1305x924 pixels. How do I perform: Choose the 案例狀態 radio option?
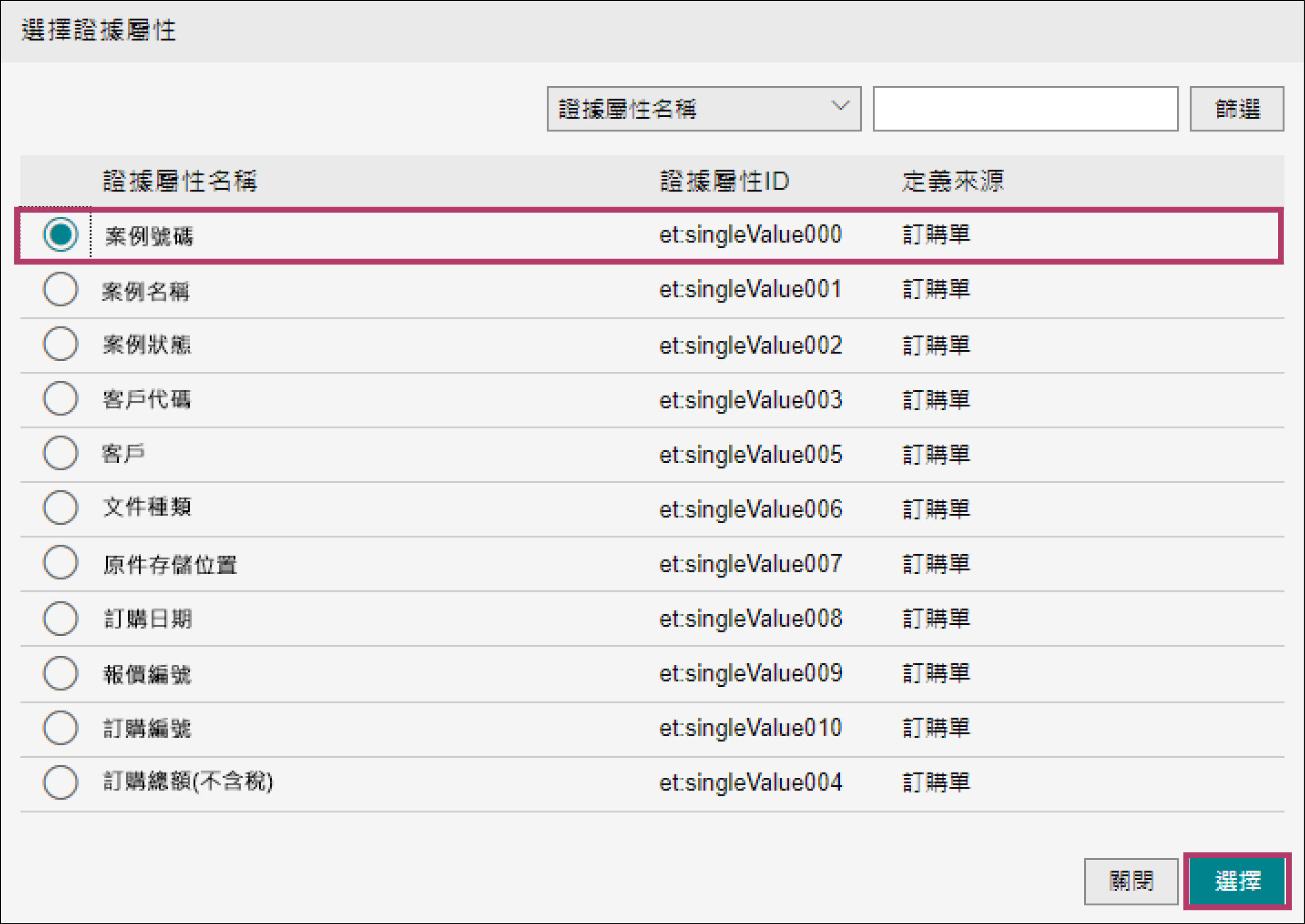tap(61, 344)
